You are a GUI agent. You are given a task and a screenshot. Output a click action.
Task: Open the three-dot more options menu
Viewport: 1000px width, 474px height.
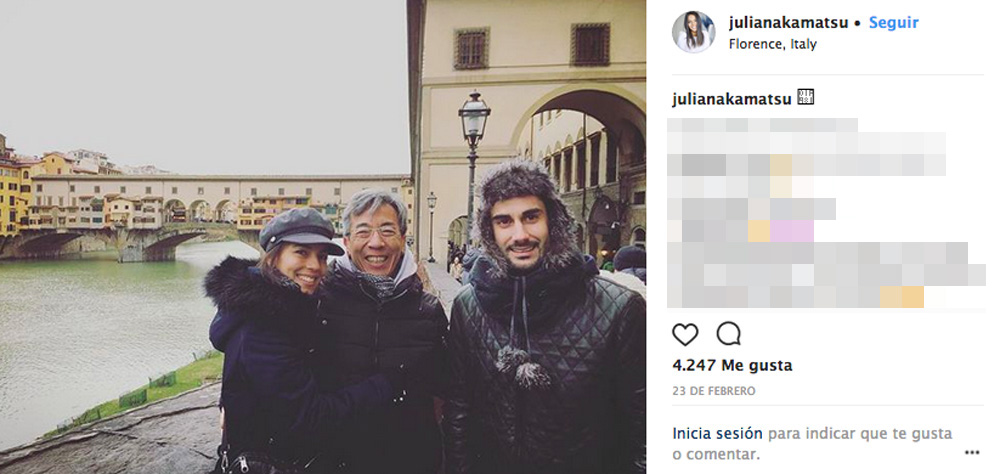(971, 453)
